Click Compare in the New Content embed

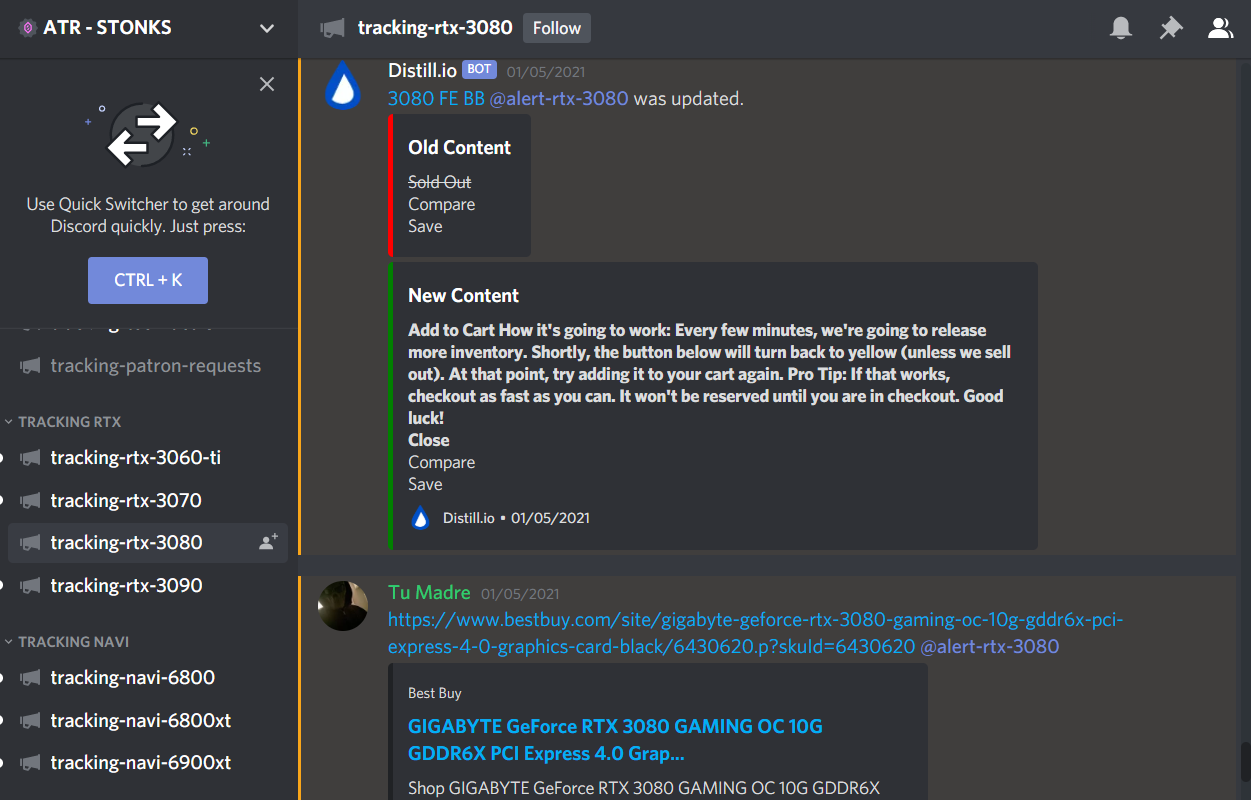click(441, 462)
